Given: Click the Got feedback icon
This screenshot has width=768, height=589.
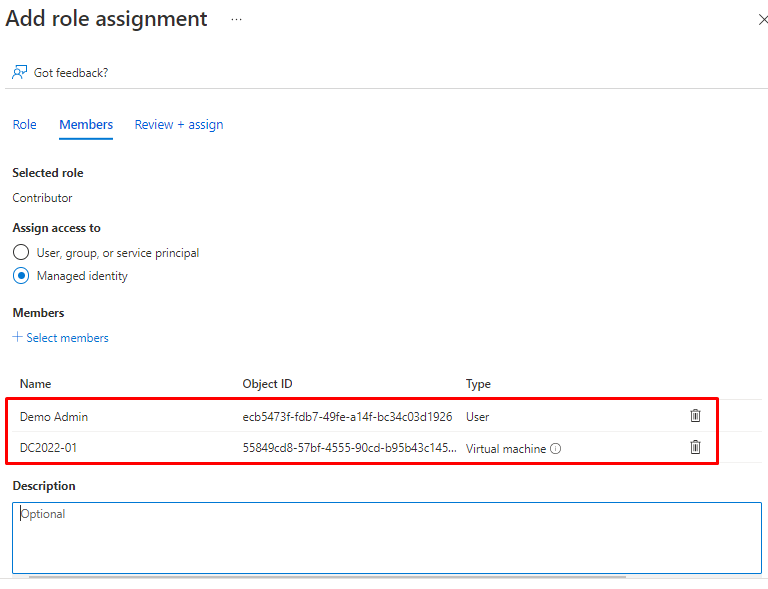Looking at the screenshot, I should pos(20,73).
